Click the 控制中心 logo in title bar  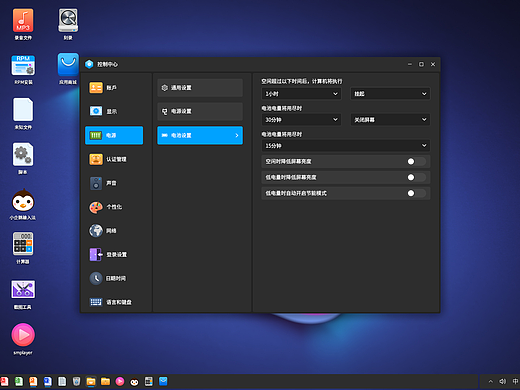tap(89, 64)
